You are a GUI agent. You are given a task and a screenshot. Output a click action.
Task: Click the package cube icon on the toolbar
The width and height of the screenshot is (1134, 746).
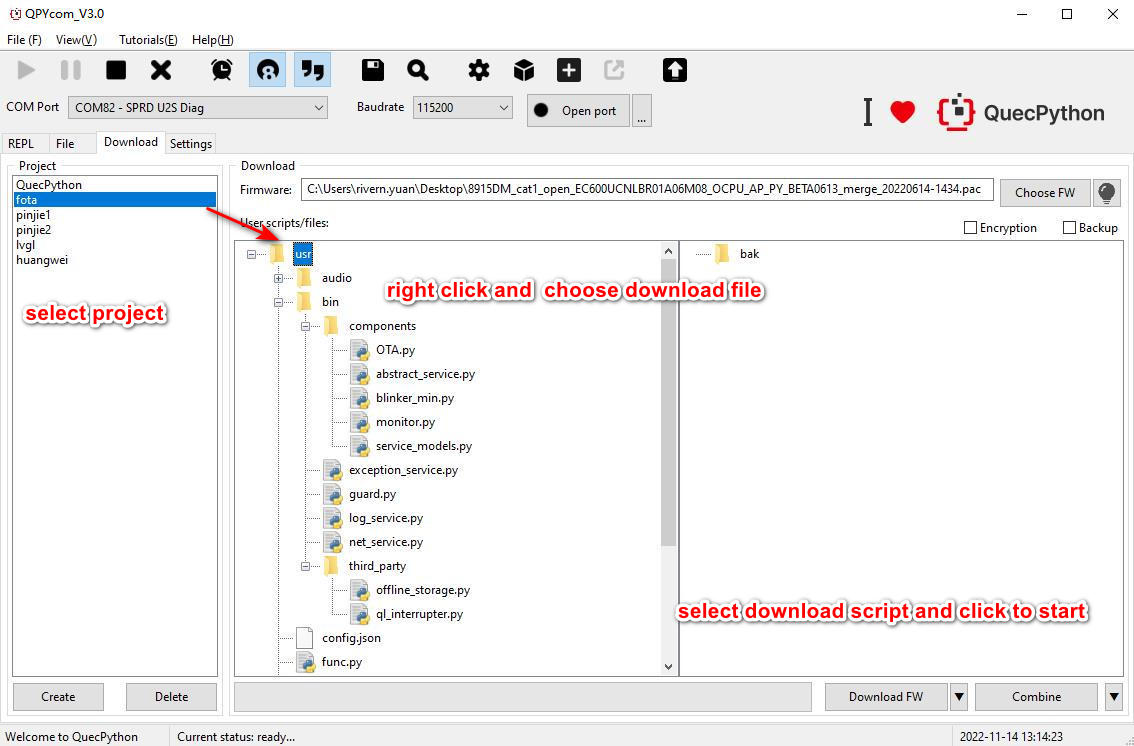coord(523,70)
